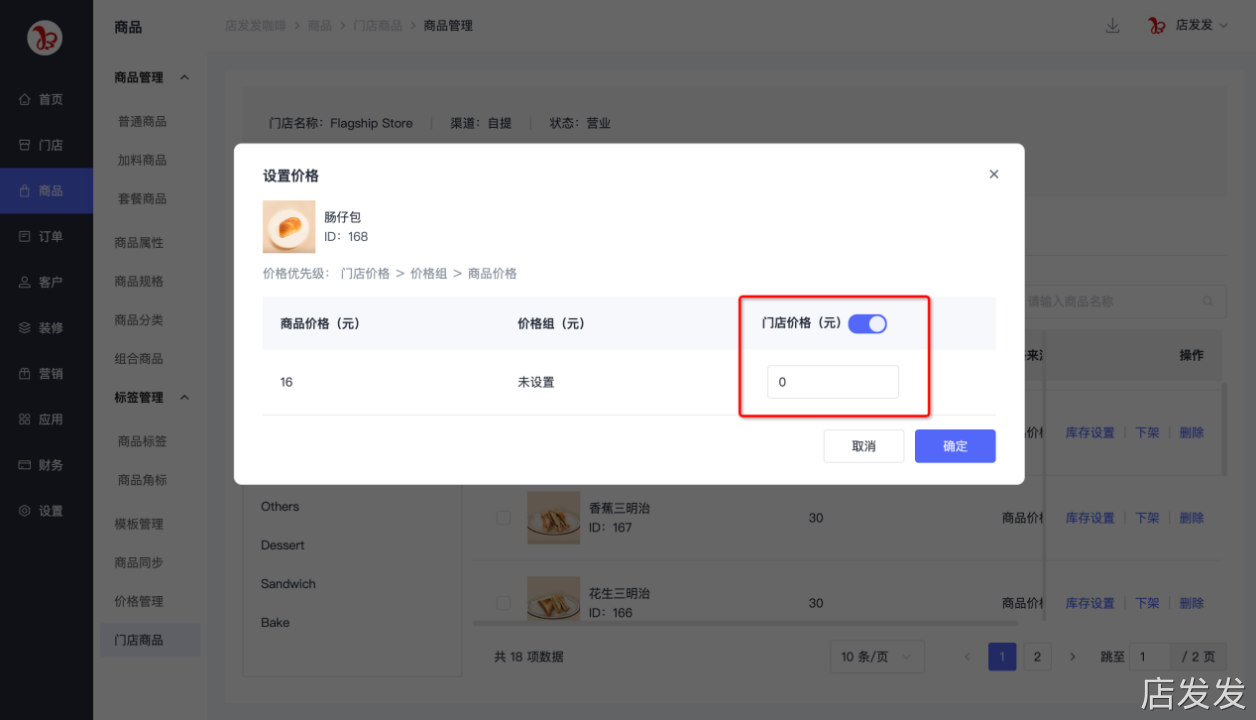The image size is (1256, 720).
Task: Click 店发发咖啡 in the breadcrumb
Action: (255, 26)
